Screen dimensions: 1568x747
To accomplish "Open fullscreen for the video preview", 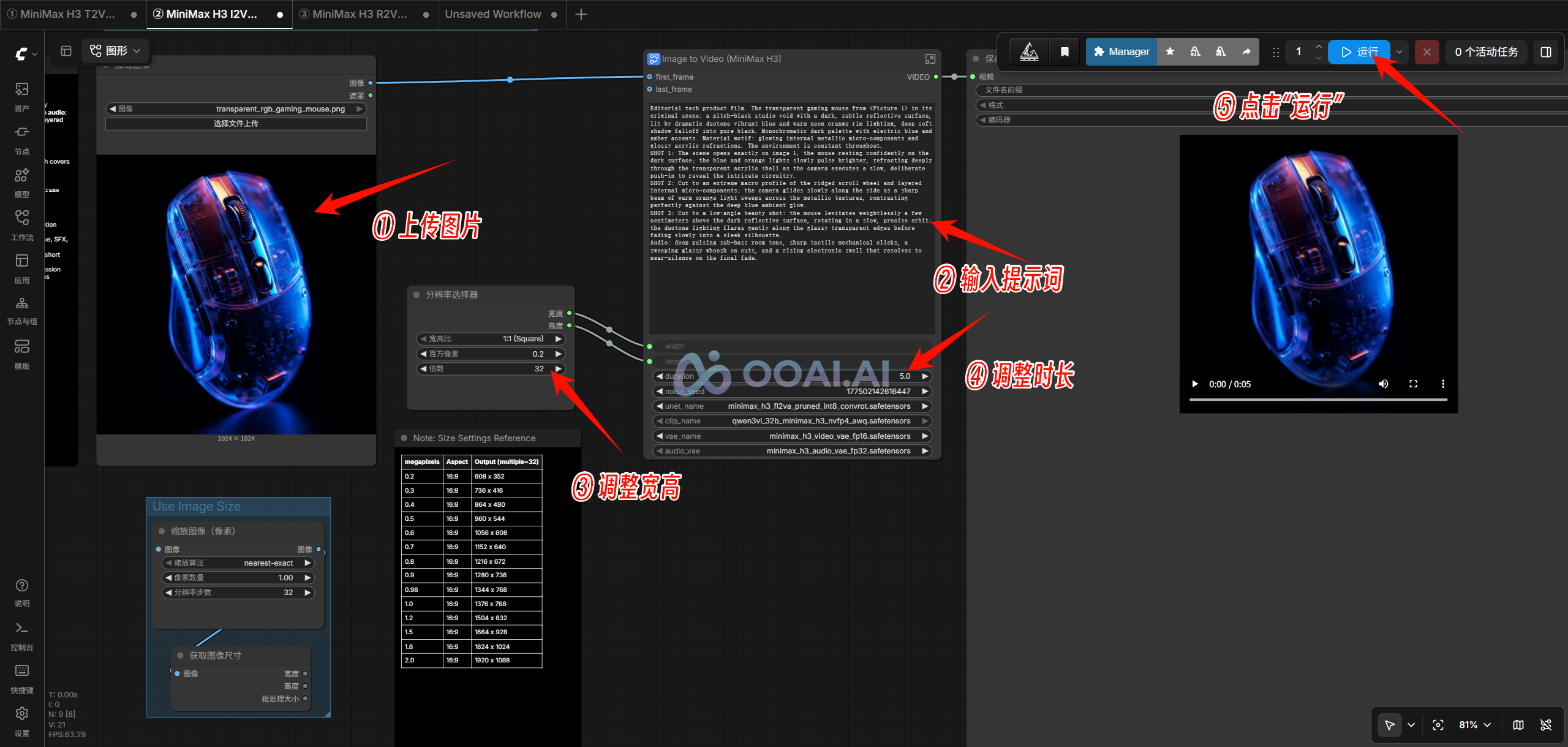I will tap(1413, 384).
